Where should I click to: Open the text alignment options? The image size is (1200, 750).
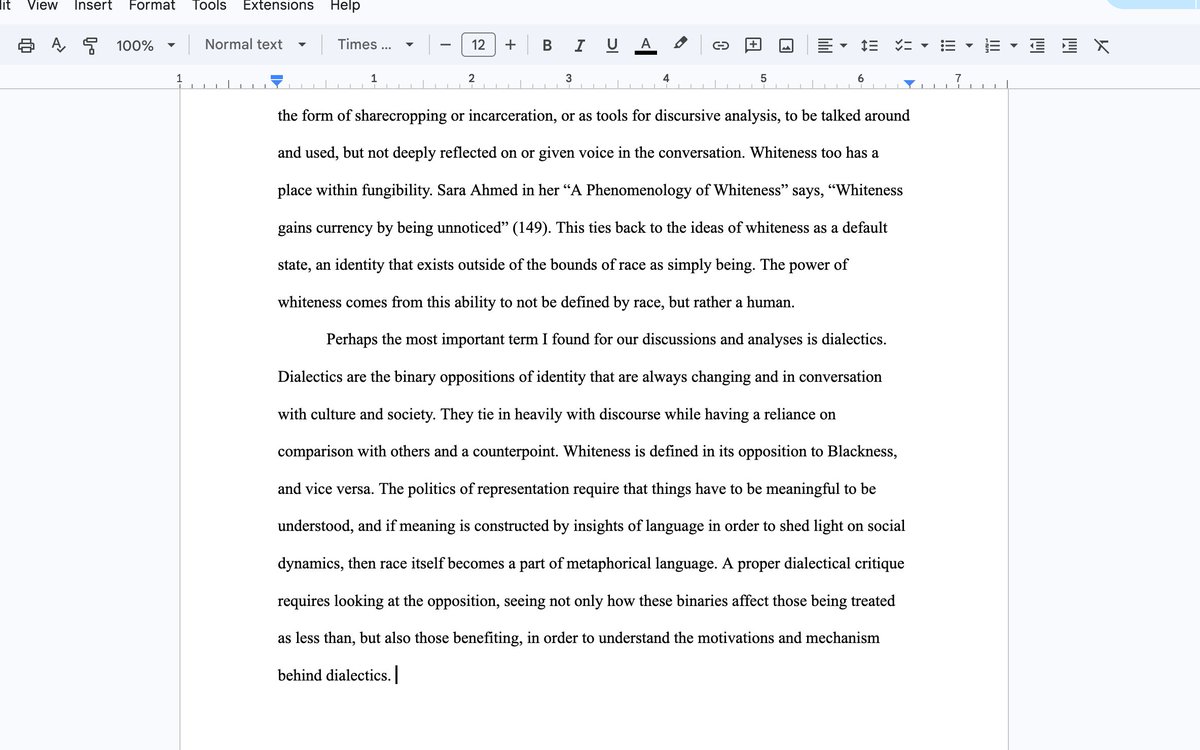click(832, 45)
